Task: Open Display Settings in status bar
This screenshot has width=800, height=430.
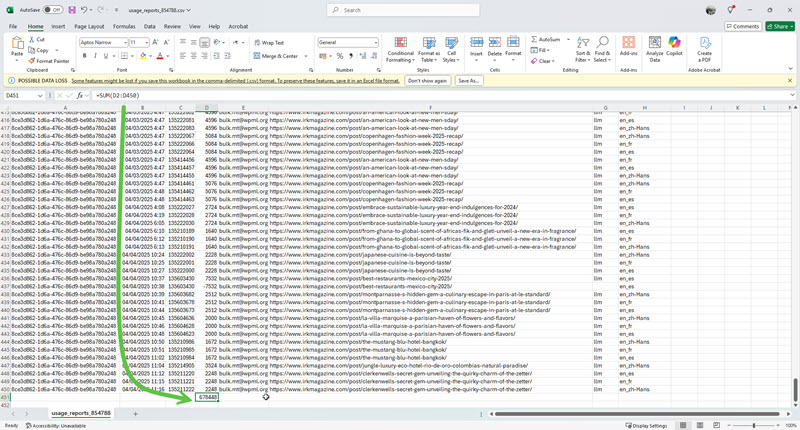Action: click(646, 425)
